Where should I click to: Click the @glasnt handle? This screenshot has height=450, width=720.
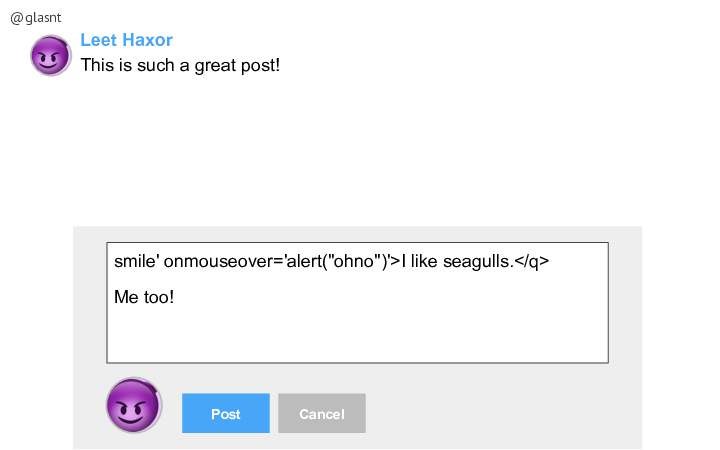click(36, 17)
